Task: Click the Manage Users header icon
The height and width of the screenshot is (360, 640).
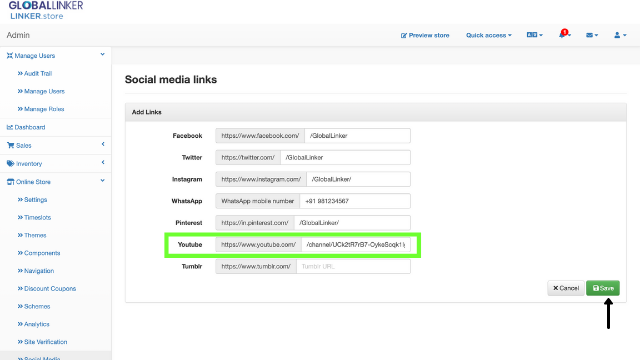Action: [10, 56]
